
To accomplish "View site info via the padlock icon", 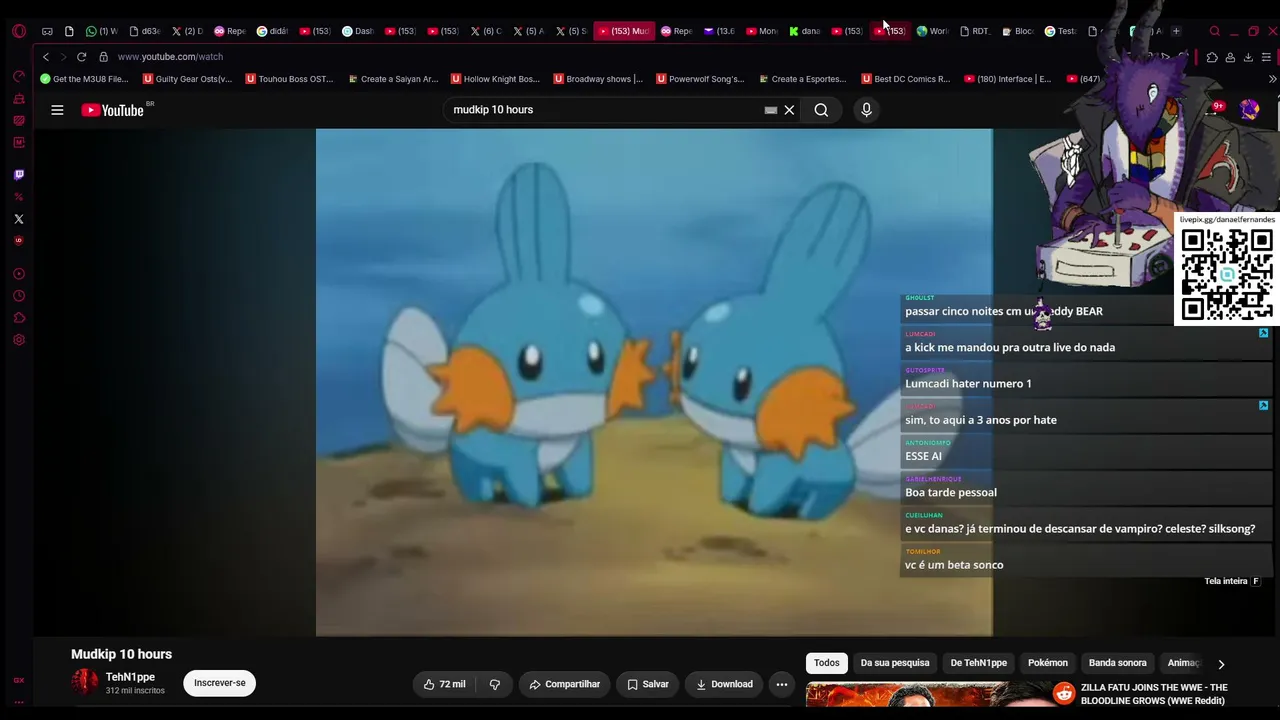I will click(103, 57).
